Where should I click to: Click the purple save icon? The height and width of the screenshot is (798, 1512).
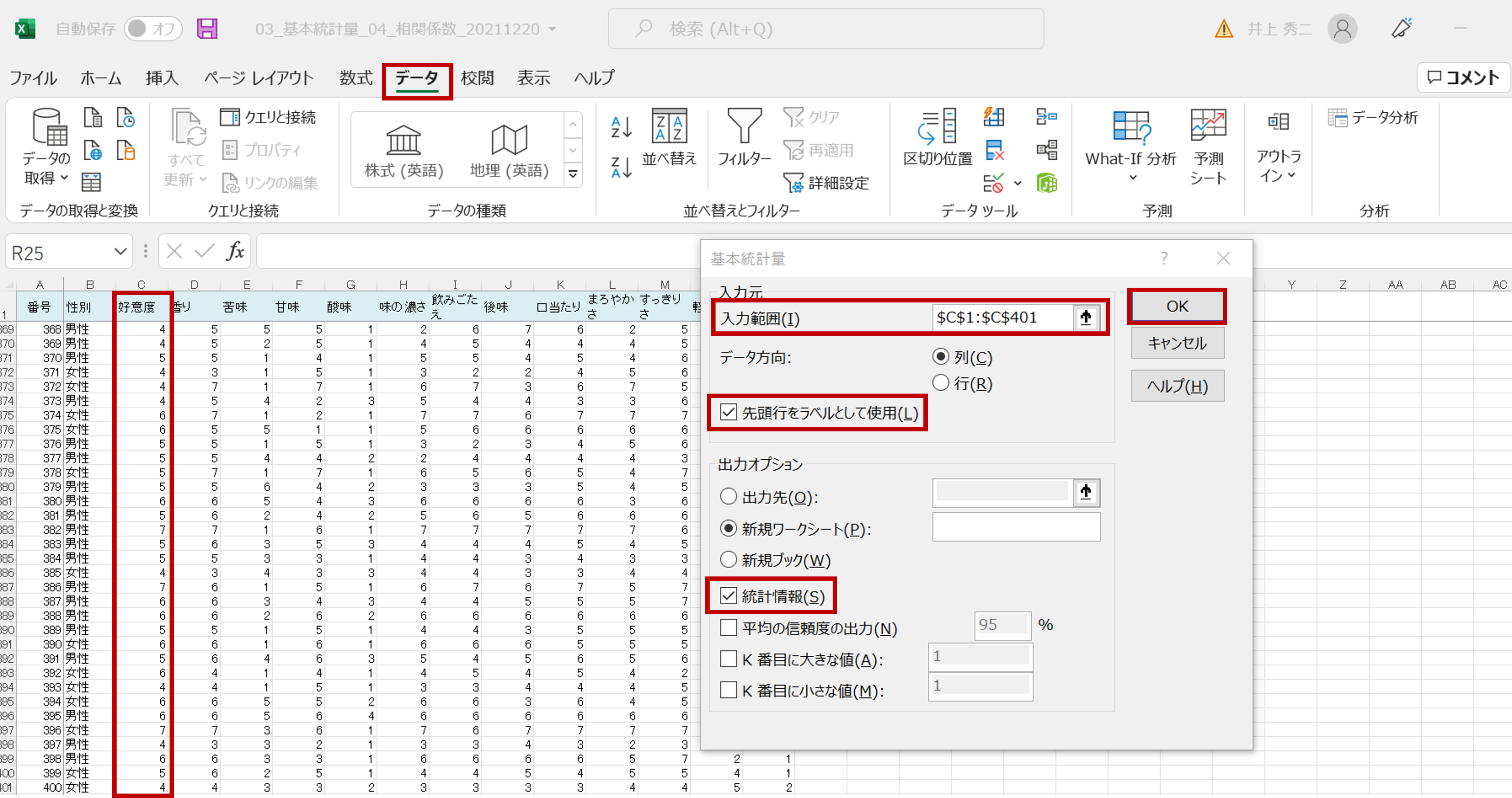[x=207, y=29]
